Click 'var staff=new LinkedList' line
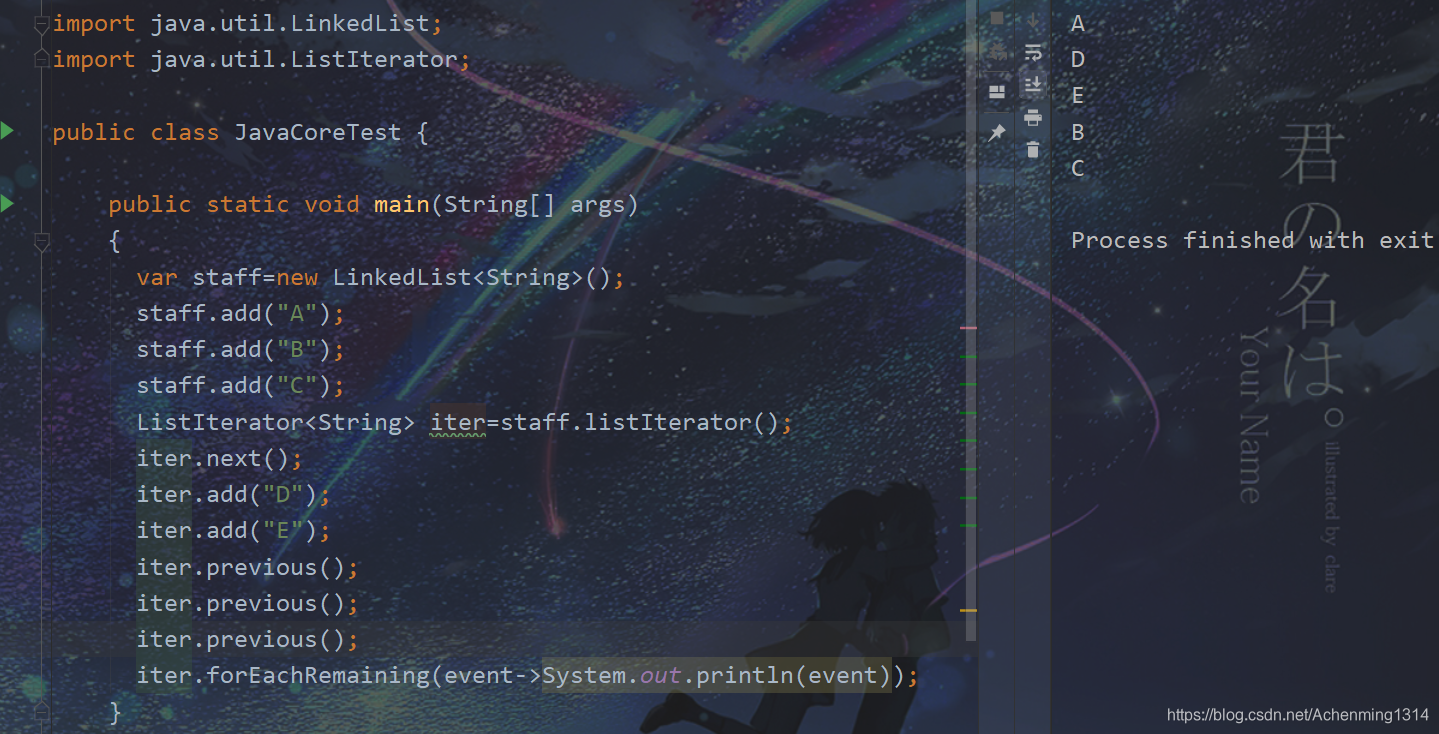1439x734 pixels. coord(380,277)
